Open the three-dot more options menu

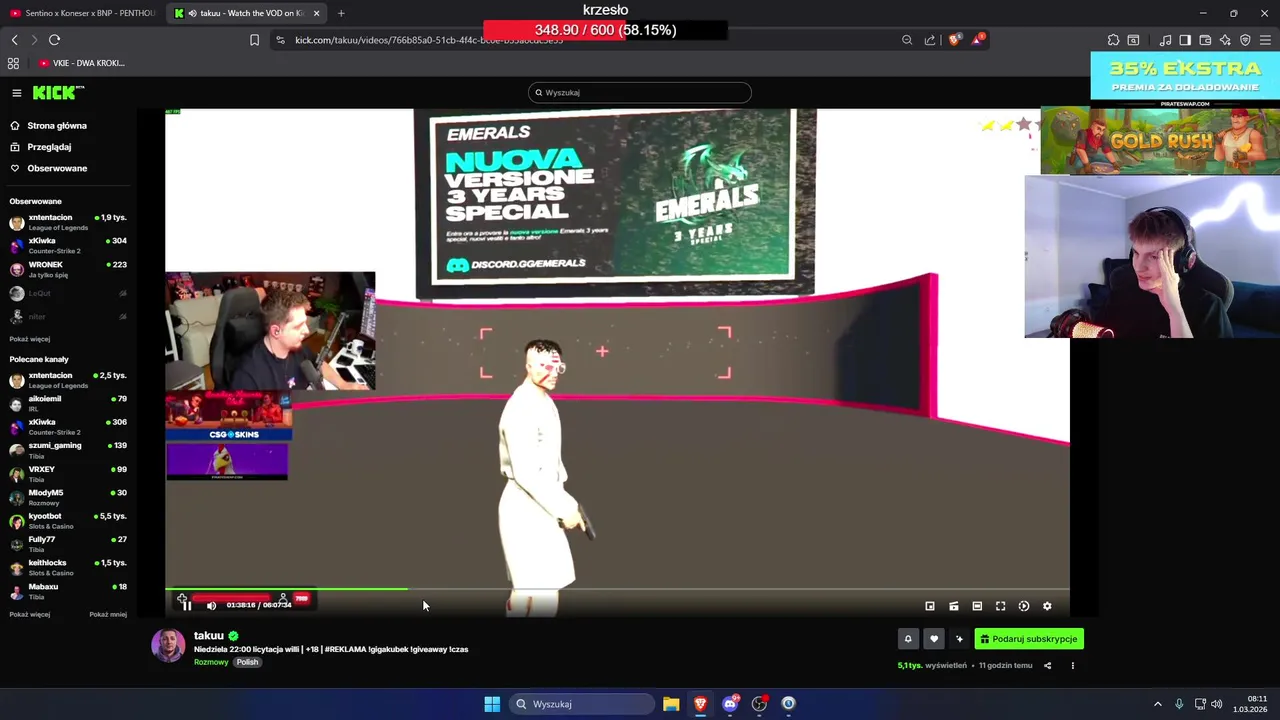coord(1073,665)
